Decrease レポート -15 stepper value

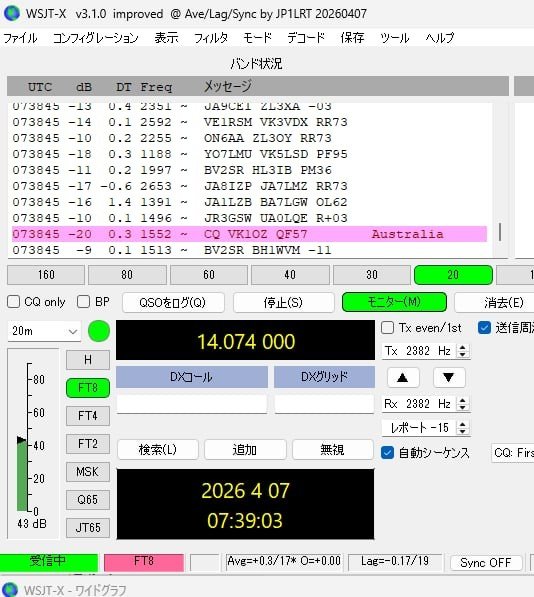[463, 431]
